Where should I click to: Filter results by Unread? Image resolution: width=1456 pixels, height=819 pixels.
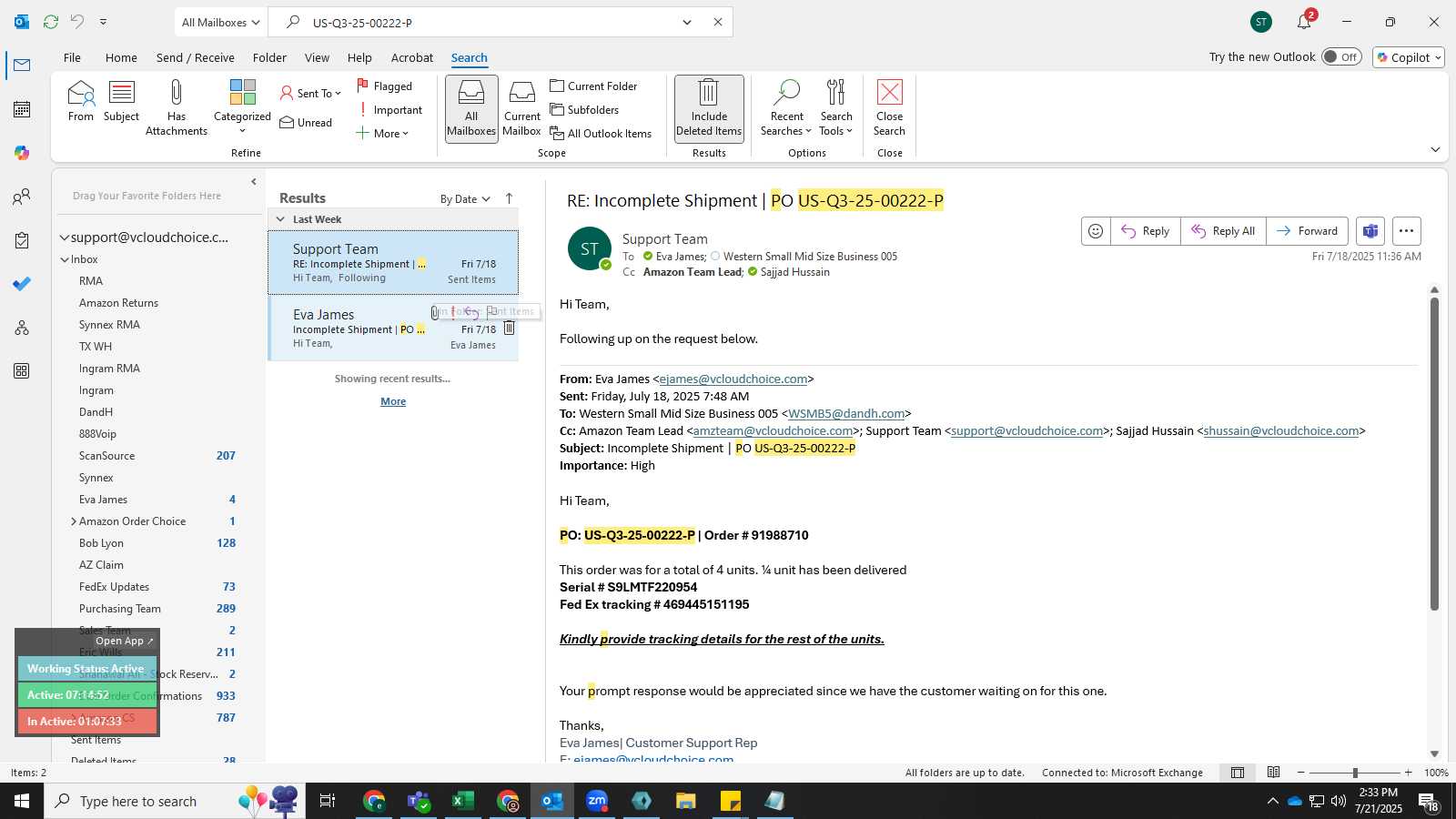click(306, 122)
